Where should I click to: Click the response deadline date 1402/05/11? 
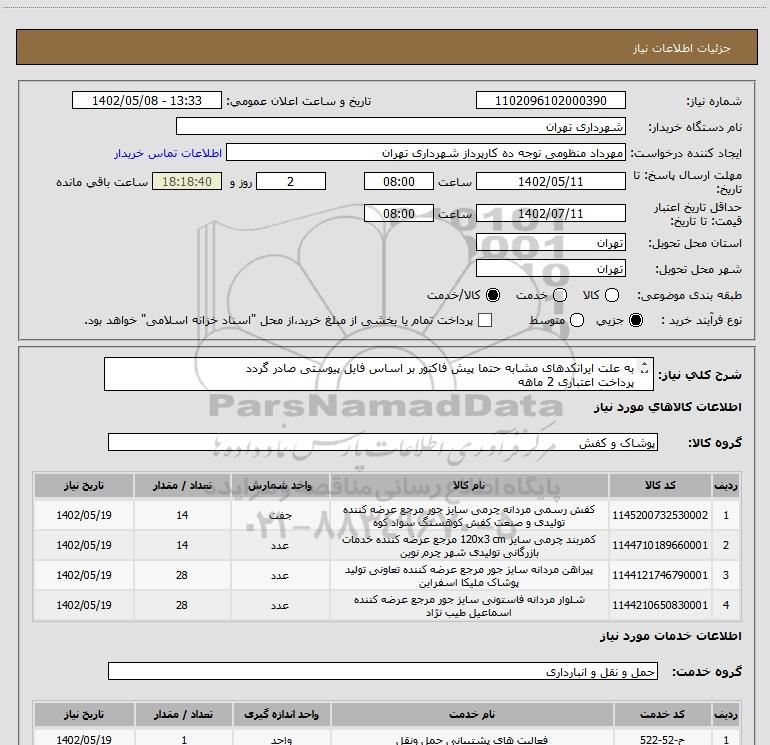(550, 181)
